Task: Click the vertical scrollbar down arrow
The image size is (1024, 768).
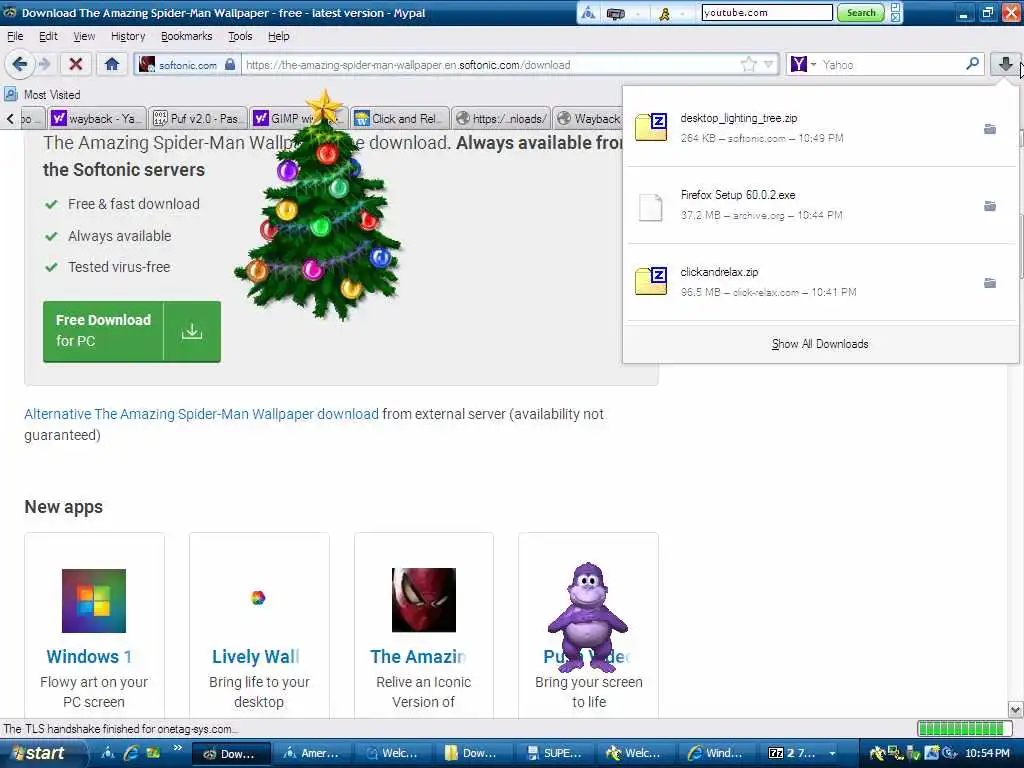Action: [x=1016, y=709]
